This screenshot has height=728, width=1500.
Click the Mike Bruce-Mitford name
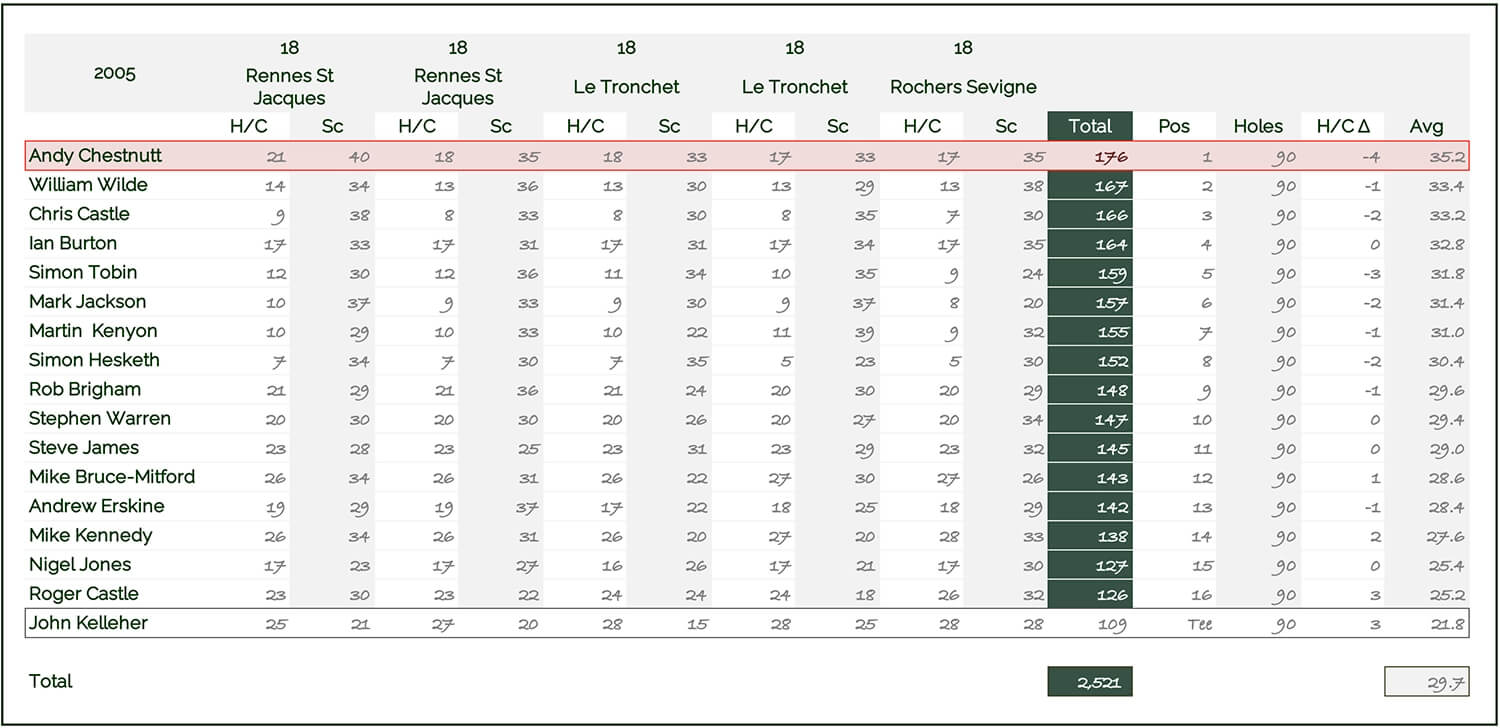pos(112,476)
